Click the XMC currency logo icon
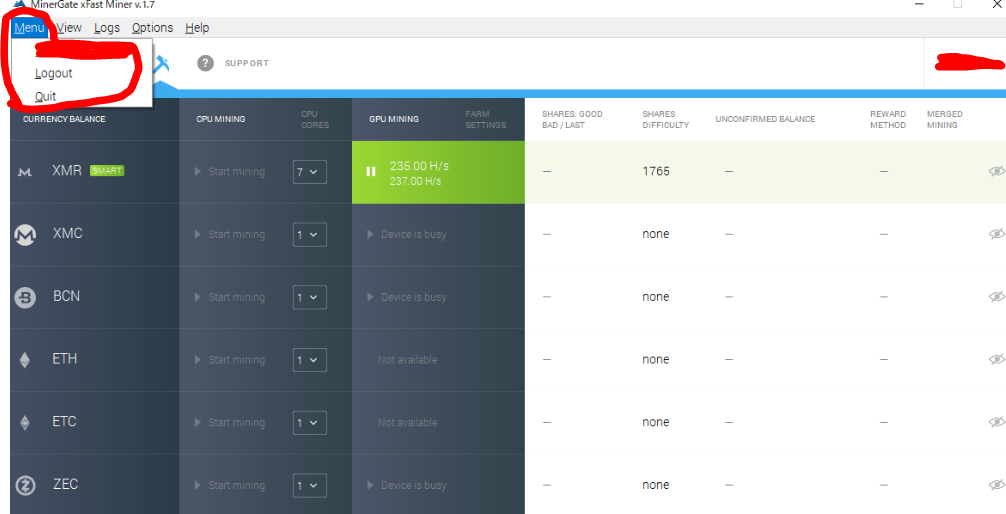The image size is (1006, 514). (x=25, y=235)
